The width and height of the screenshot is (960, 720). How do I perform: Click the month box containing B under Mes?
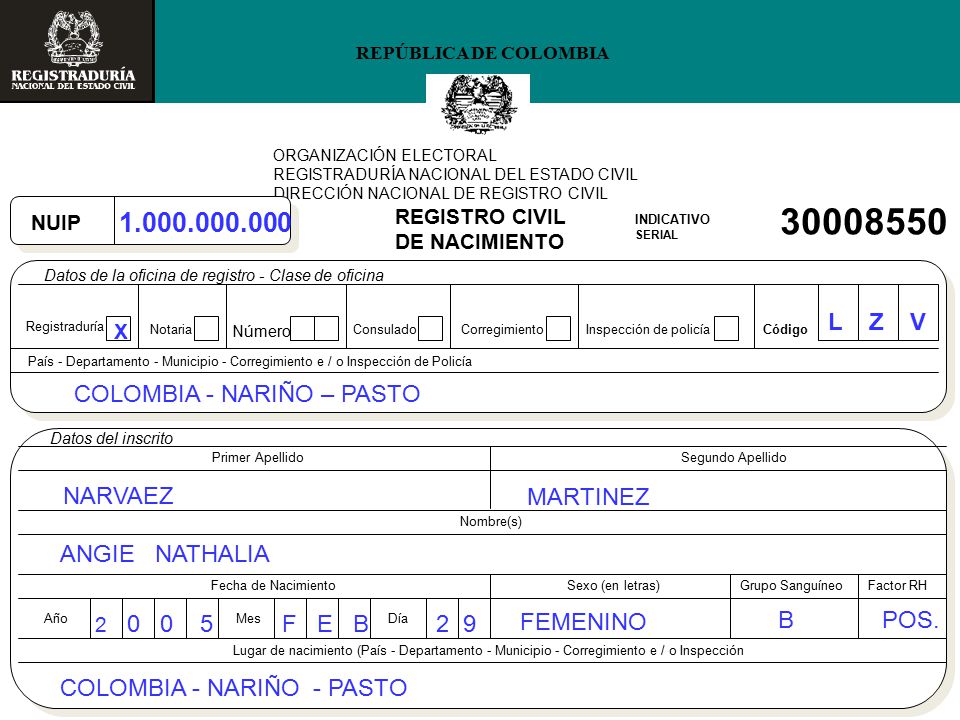[x=354, y=619]
